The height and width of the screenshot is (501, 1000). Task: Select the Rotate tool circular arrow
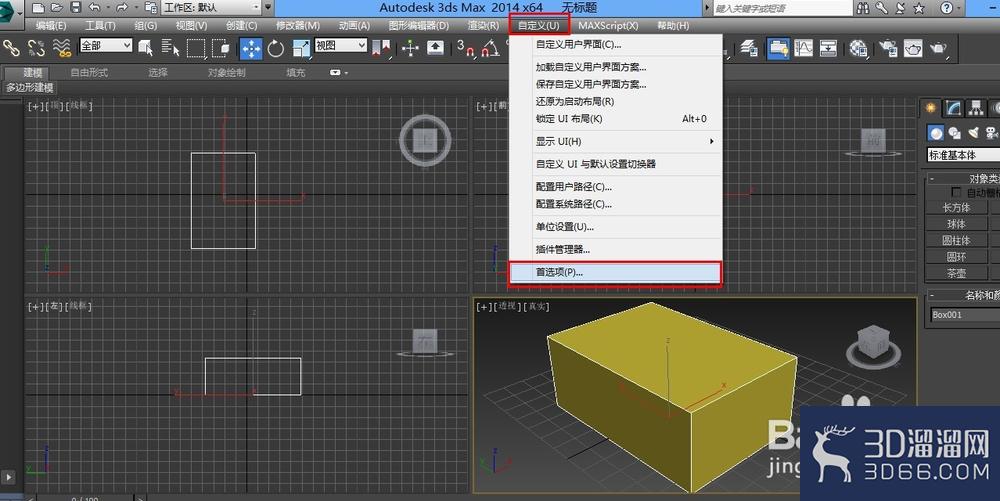pyautogui.click(x=276, y=48)
